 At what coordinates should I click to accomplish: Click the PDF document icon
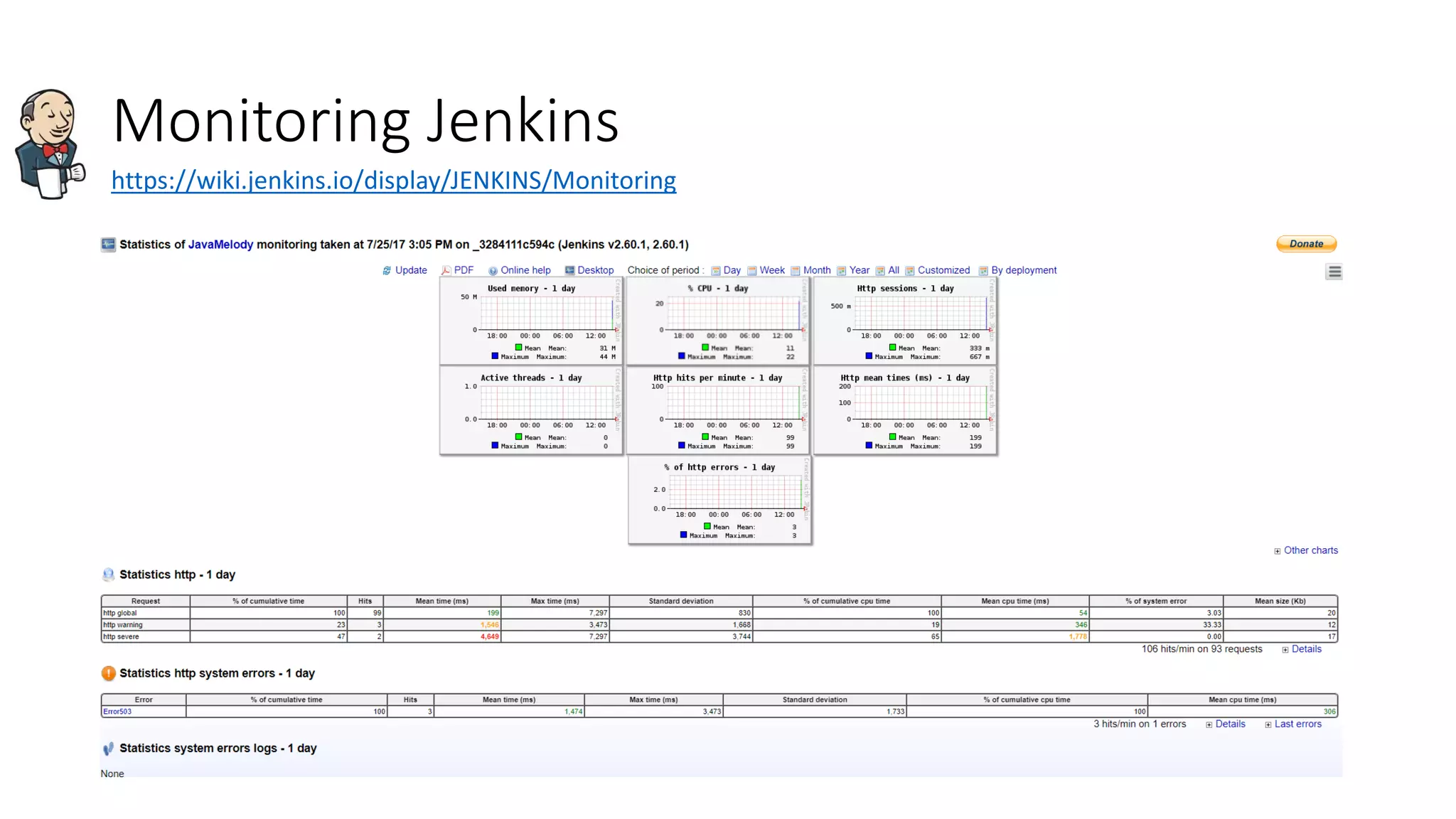coord(446,271)
